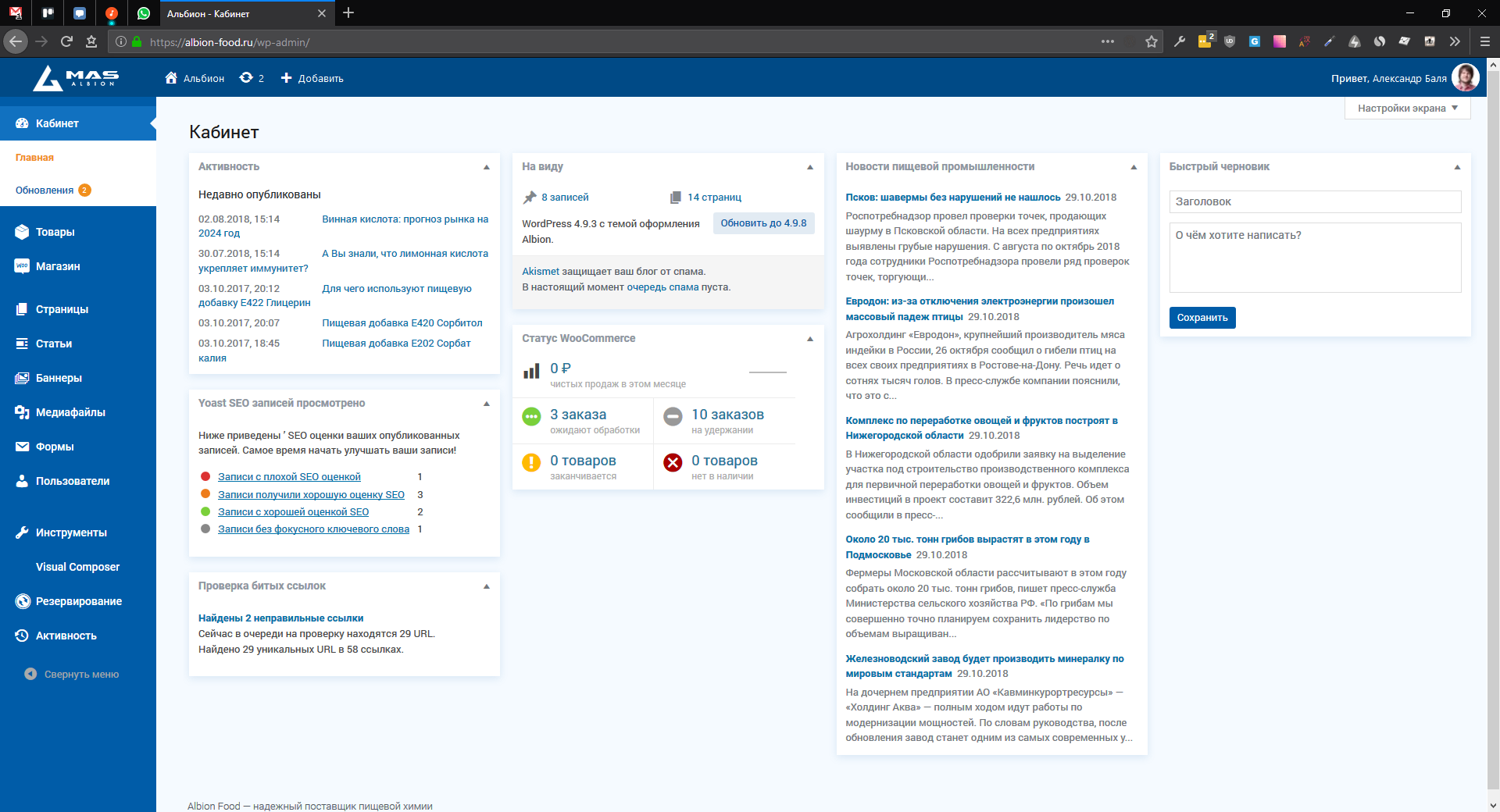Viewport: 1500px width, 812px height.
Task: Open the Медиафайлы sidebar section
Action: click(x=70, y=412)
